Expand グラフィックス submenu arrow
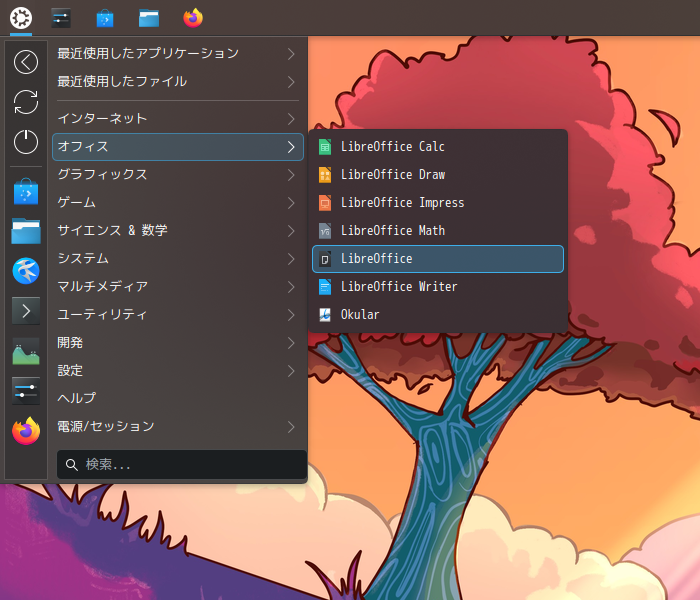 pos(291,175)
